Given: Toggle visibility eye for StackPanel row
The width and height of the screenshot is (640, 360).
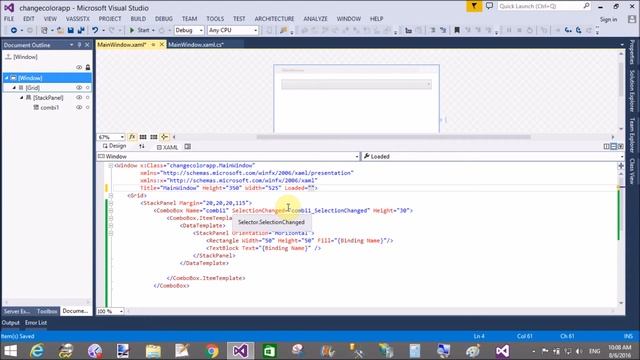Looking at the screenshot, I should (79, 98).
